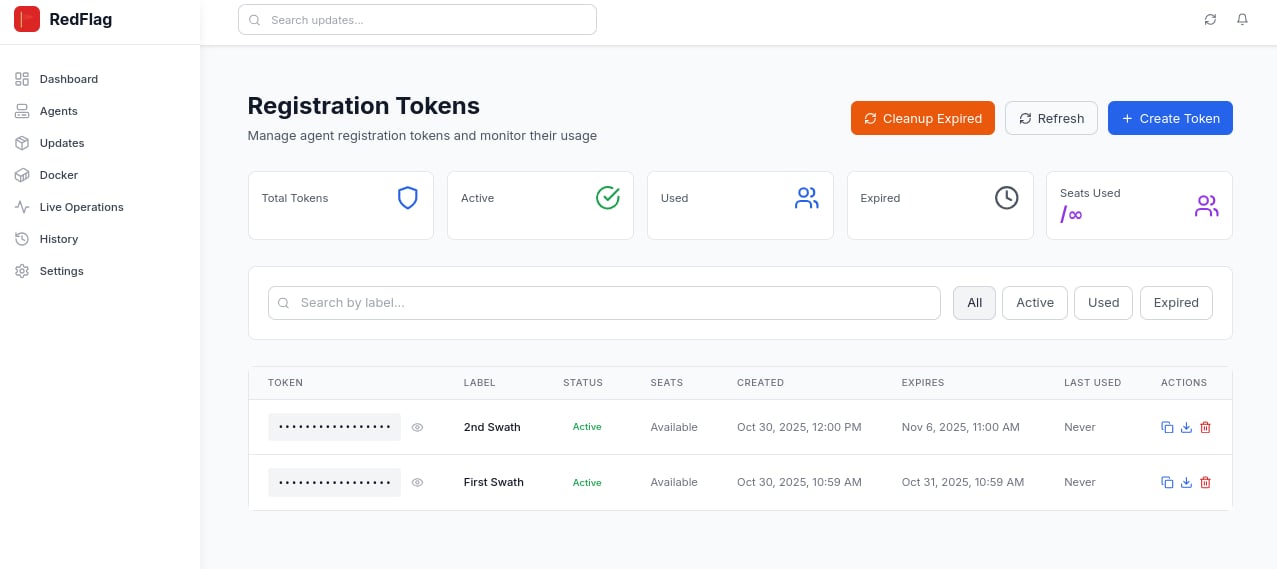Filter tokens by Used status

(x=1103, y=303)
